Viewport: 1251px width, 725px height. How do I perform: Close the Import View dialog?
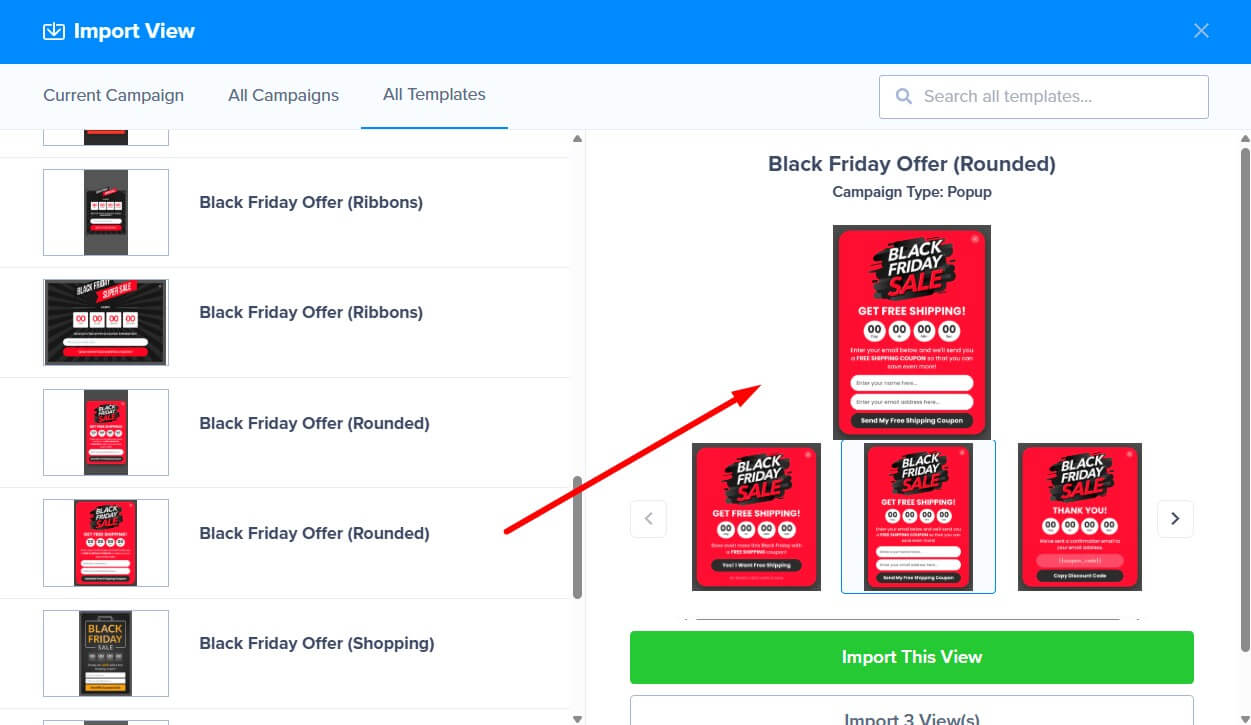coord(1201,31)
